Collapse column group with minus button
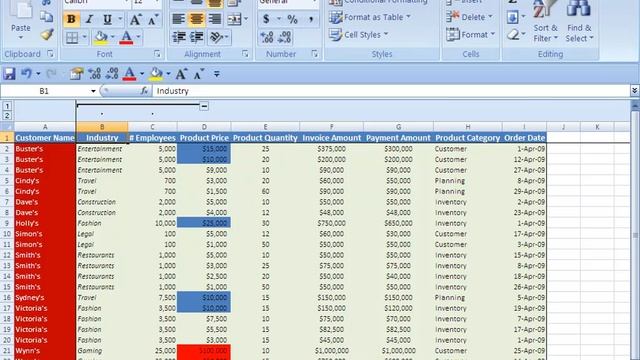 204,106
